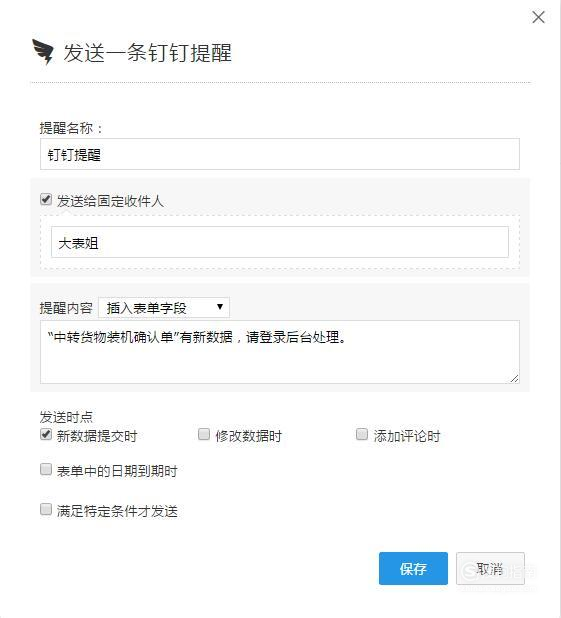Screen dimensions: 561x618
Task: Click the 提醒内容 label
Action: [66, 308]
